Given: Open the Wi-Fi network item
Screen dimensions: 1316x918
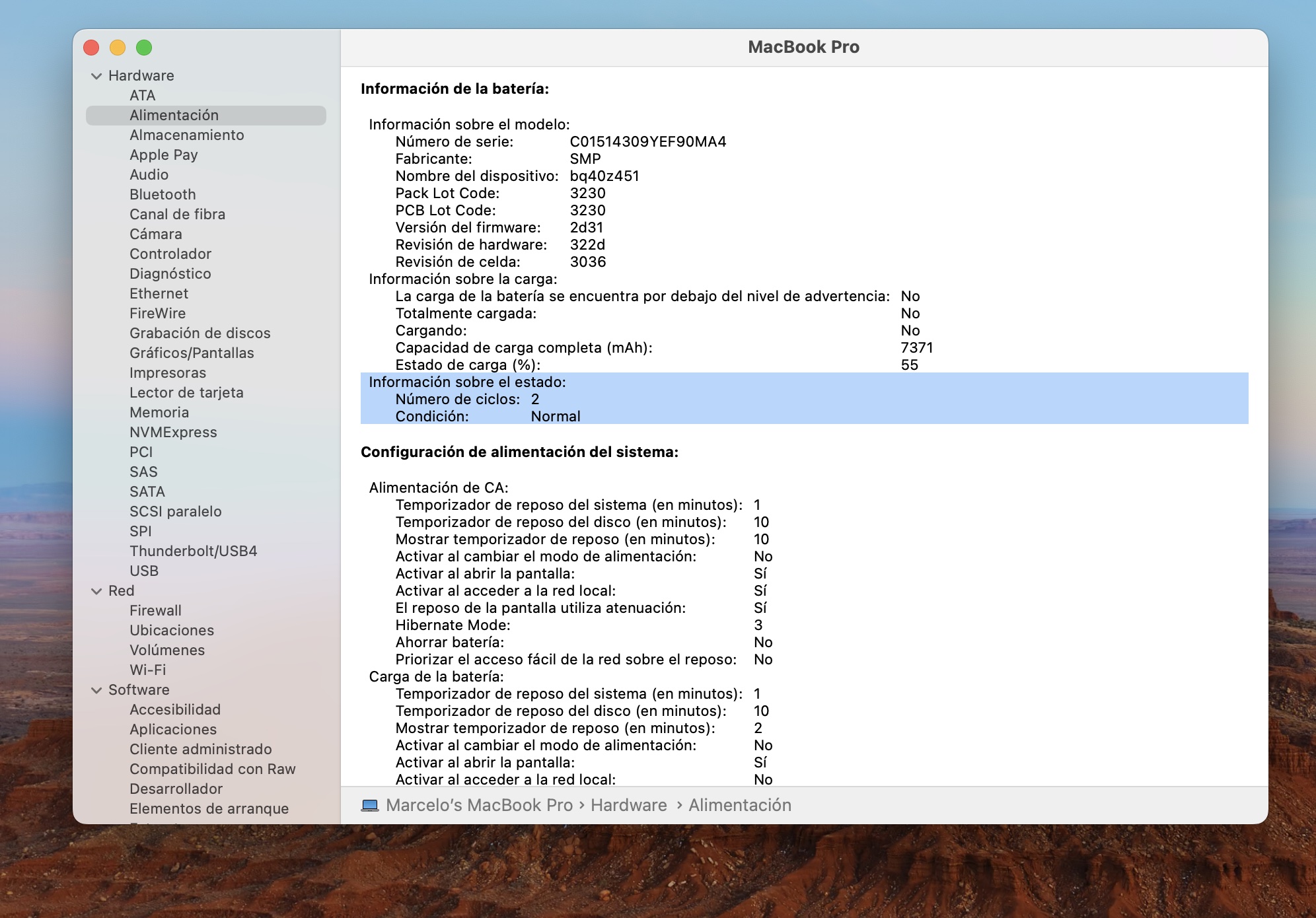Looking at the screenshot, I should coord(148,670).
